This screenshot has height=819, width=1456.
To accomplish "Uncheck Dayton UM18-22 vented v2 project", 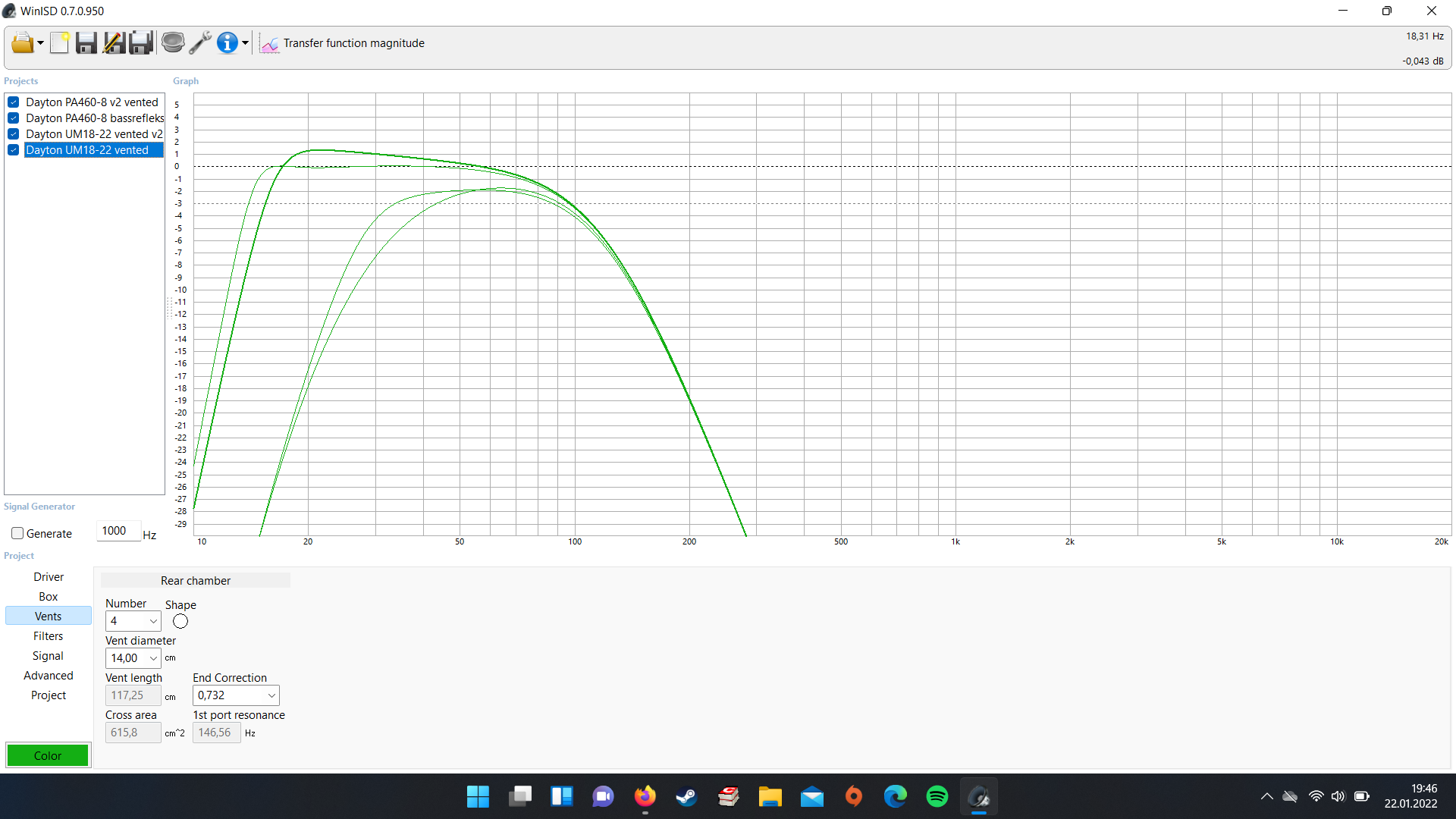I will [x=14, y=134].
